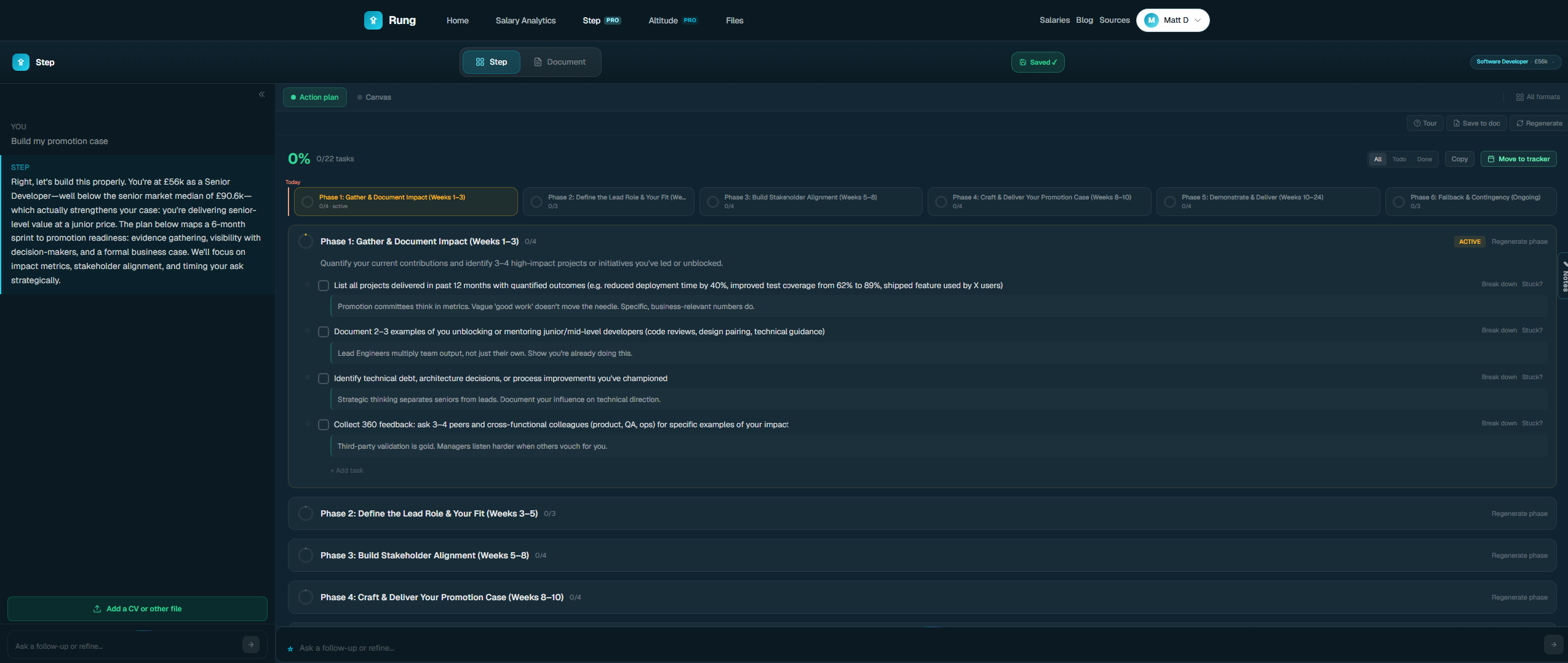1568x663 pixels.
Task: Tick the 'Document 2–3 examples' task checkbox
Action: (324, 332)
